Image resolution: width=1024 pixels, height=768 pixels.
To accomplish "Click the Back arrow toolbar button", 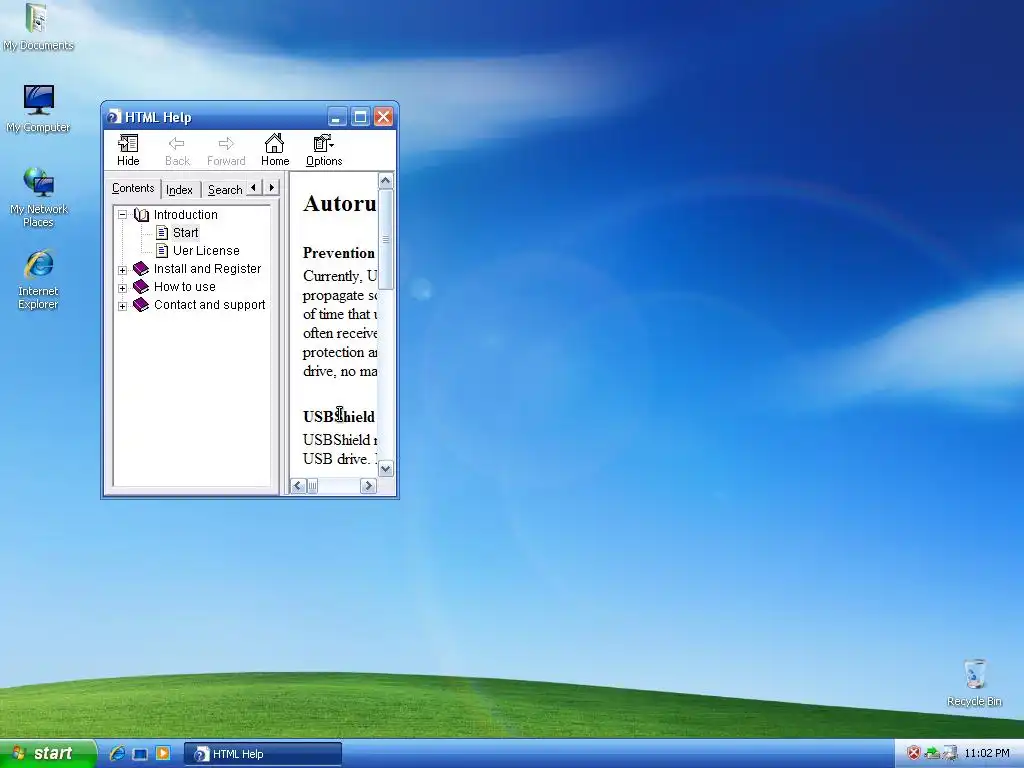I will 177,150.
